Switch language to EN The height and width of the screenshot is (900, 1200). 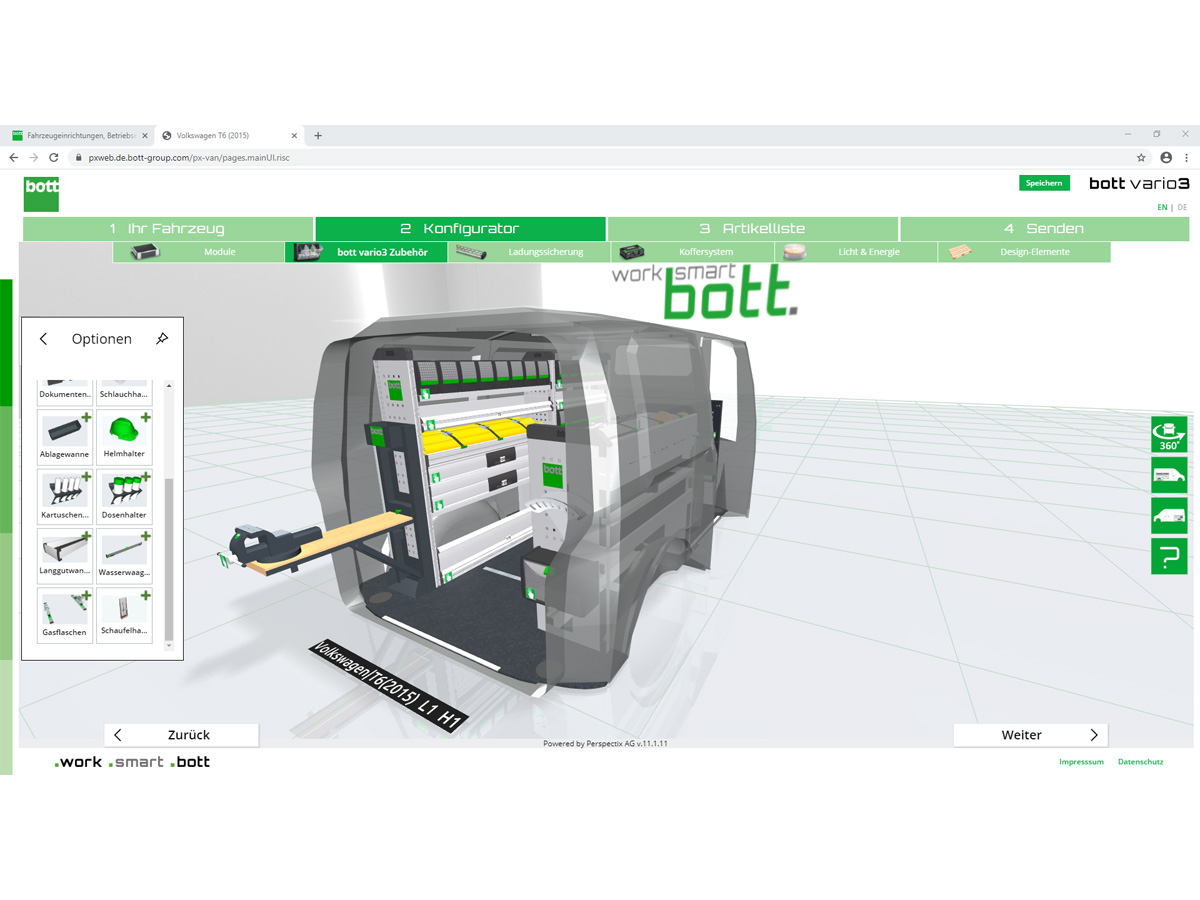[1162, 208]
